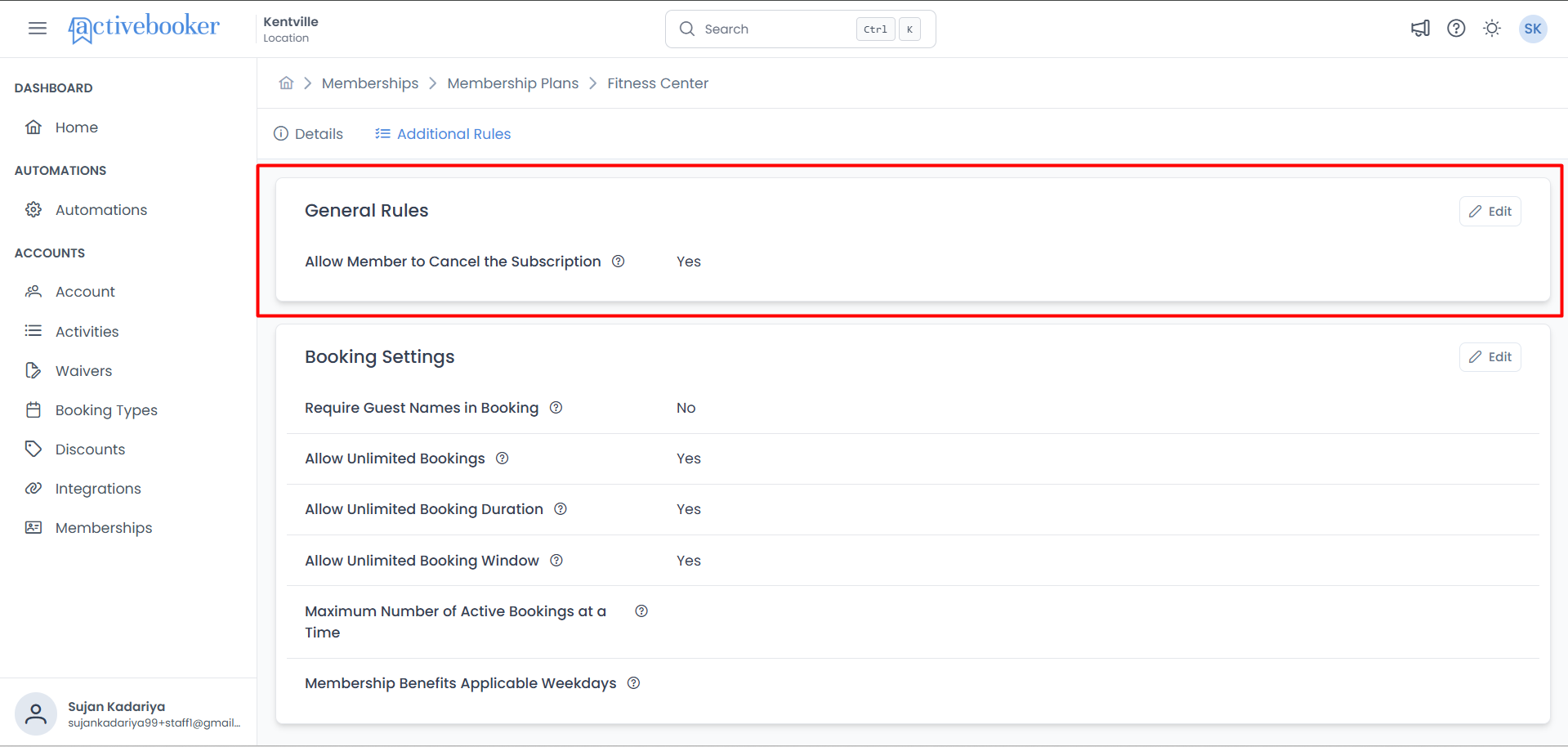1568x747 pixels.
Task: Show help for Allow Unlimited Booking Duration
Action: tap(561, 509)
